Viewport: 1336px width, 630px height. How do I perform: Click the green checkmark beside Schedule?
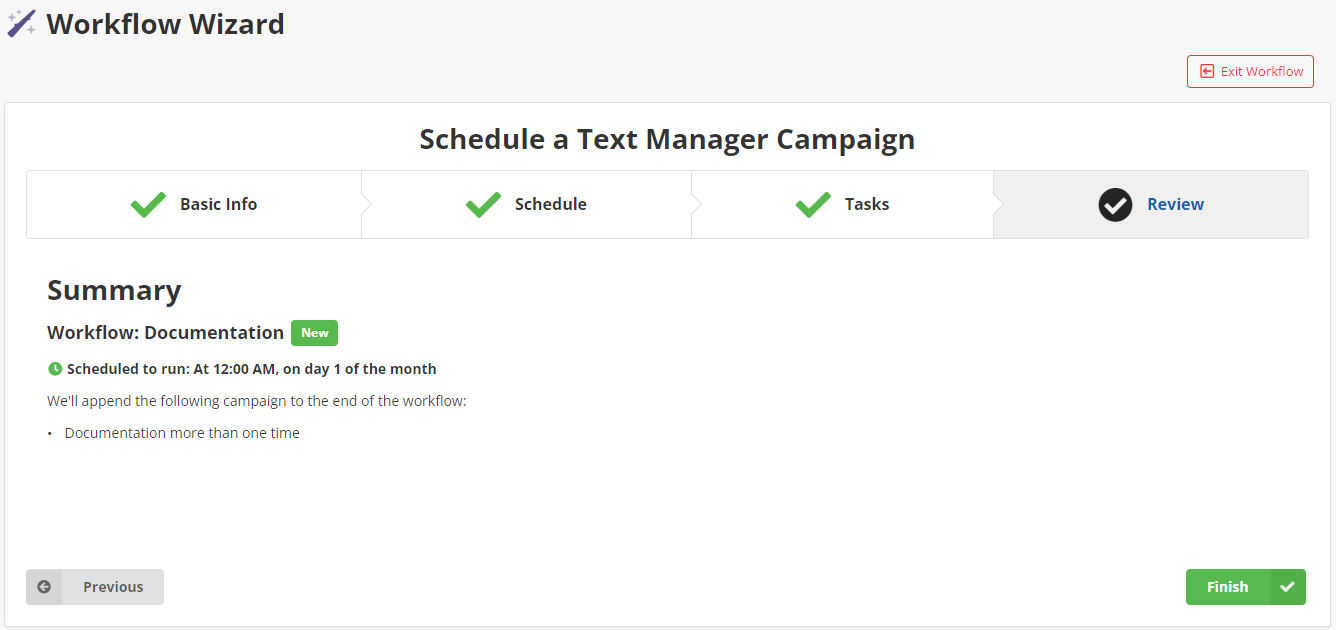(x=483, y=205)
